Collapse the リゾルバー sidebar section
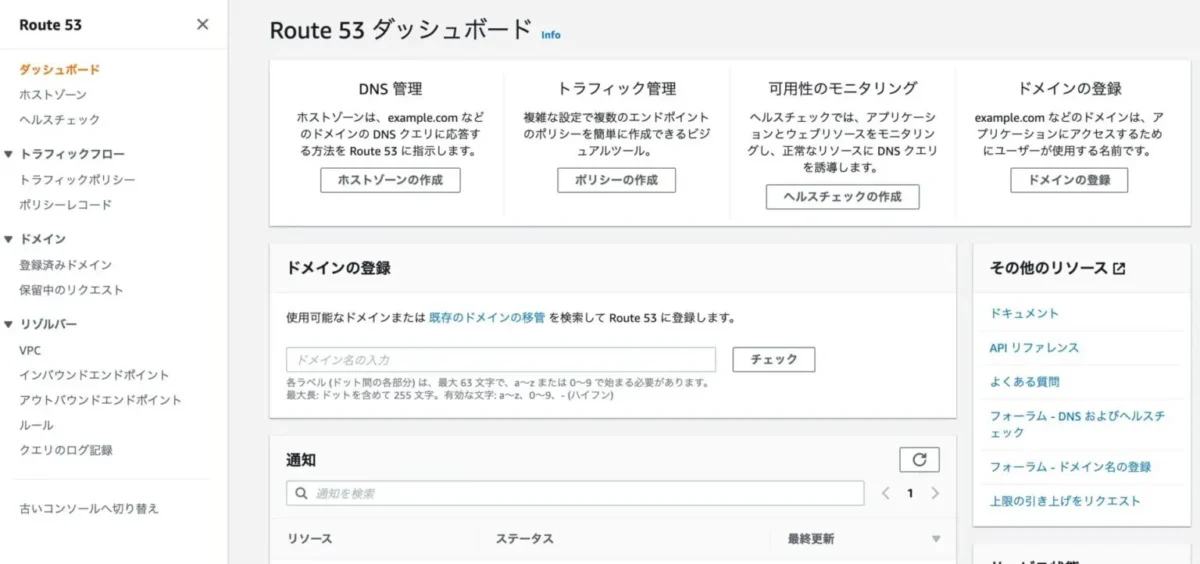1200x564 pixels. pyautogui.click(x=9, y=325)
